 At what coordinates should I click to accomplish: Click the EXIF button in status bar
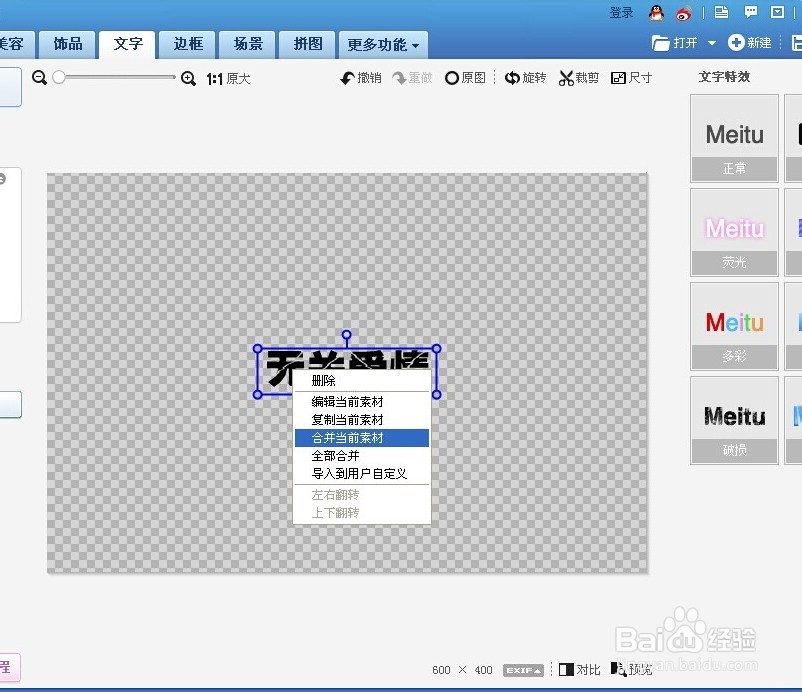coord(523,670)
